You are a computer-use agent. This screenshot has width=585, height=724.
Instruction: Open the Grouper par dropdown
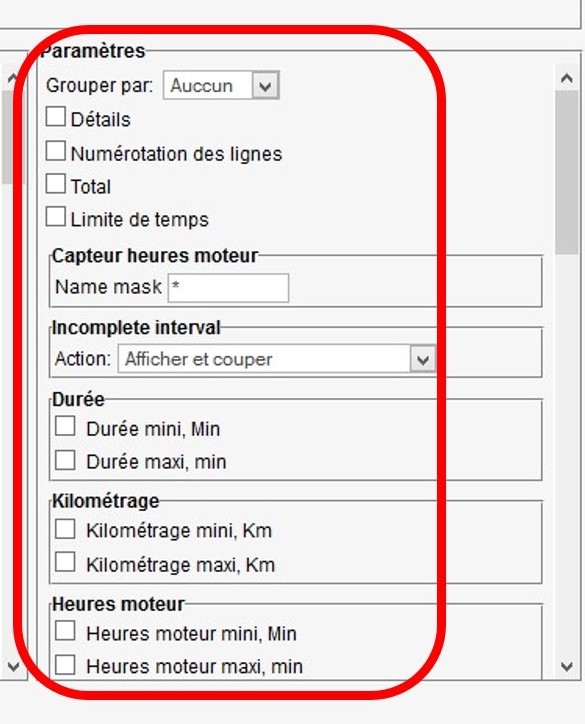click(x=221, y=85)
